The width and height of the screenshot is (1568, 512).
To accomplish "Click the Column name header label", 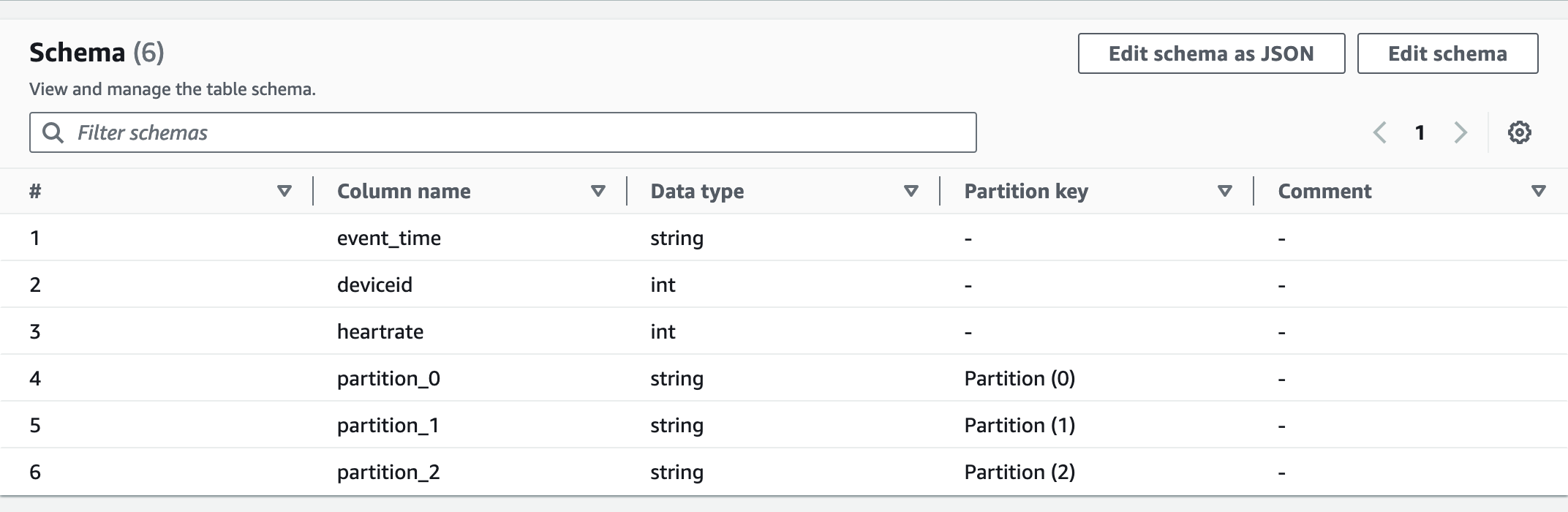I will [404, 191].
